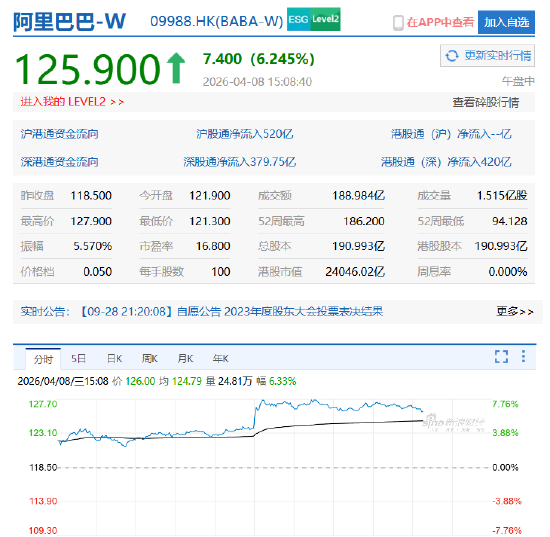Click 市盈率 value 16.800
This screenshot has height=537, width=550.
(213, 246)
